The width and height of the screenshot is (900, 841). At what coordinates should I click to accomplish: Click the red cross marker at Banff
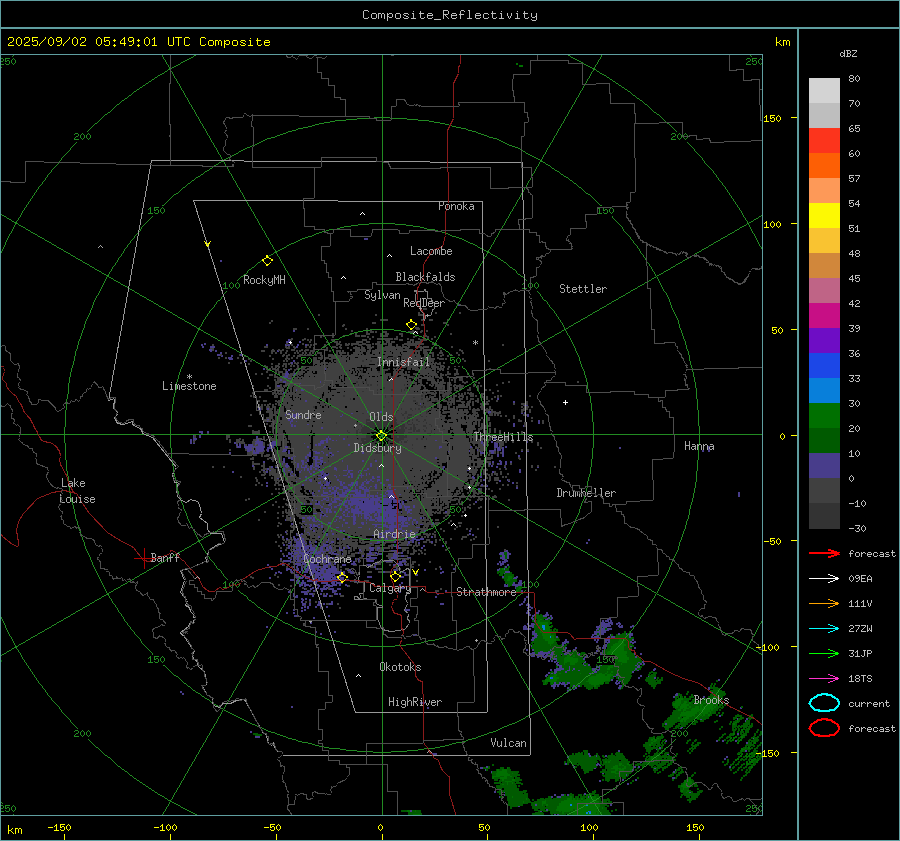click(x=143, y=558)
